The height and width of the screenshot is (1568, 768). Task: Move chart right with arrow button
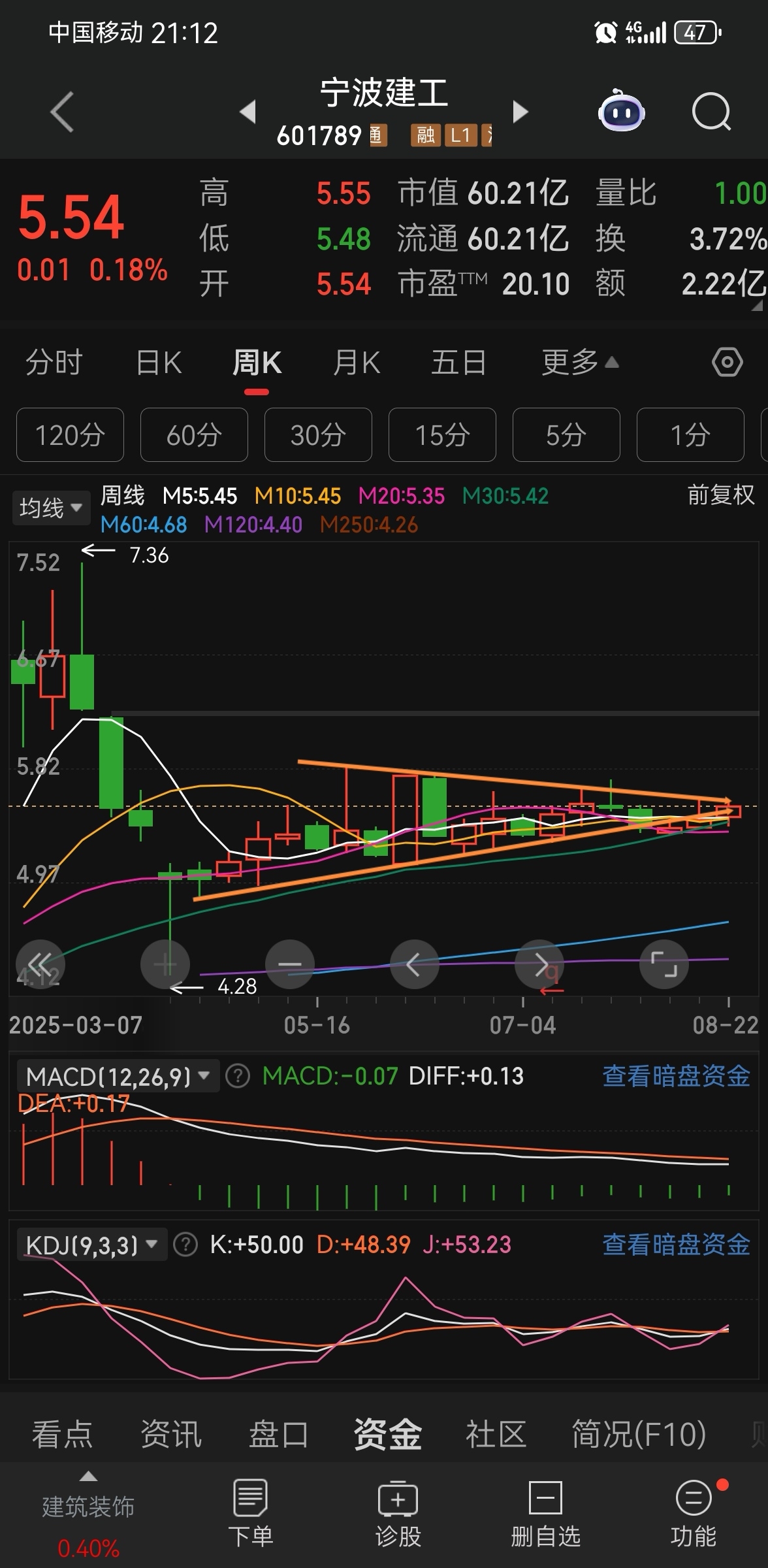(539, 964)
